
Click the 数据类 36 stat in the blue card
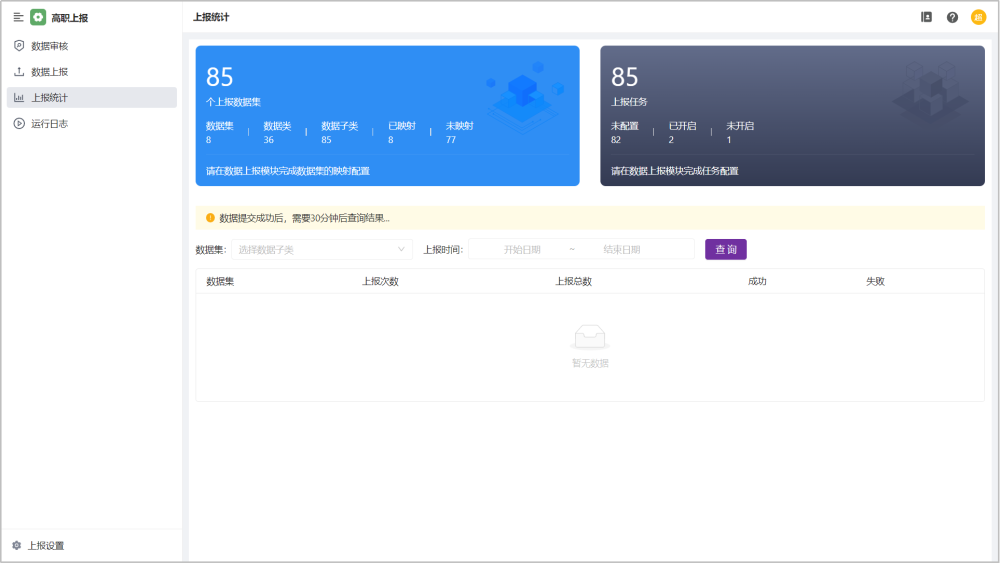pyautogui.click(x=277, y=133)
